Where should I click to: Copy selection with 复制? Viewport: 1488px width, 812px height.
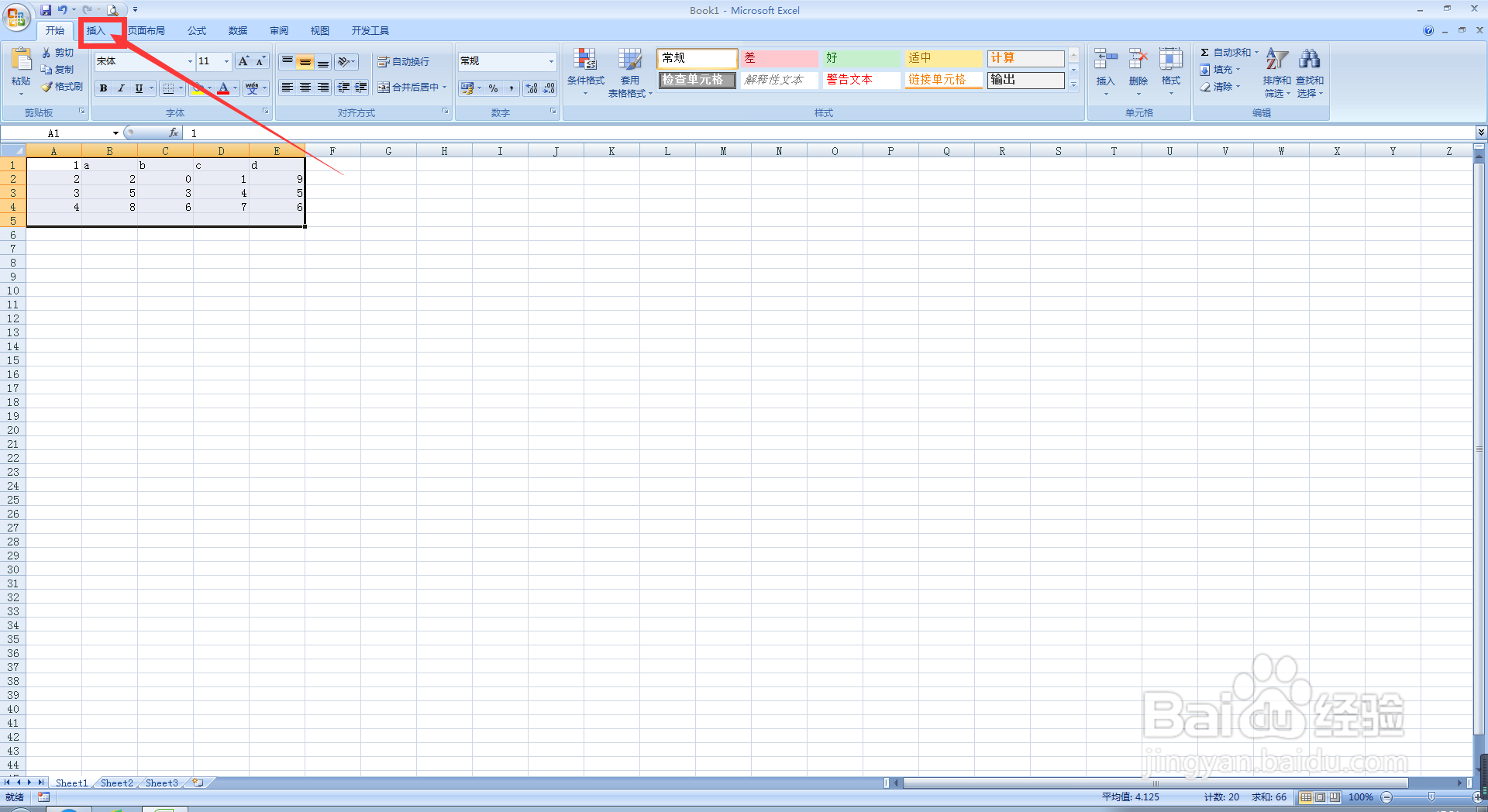(58, 70)
